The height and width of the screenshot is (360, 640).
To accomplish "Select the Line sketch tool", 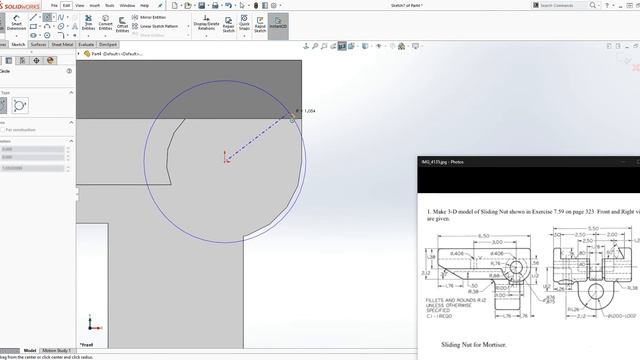I will click(33, 18).
